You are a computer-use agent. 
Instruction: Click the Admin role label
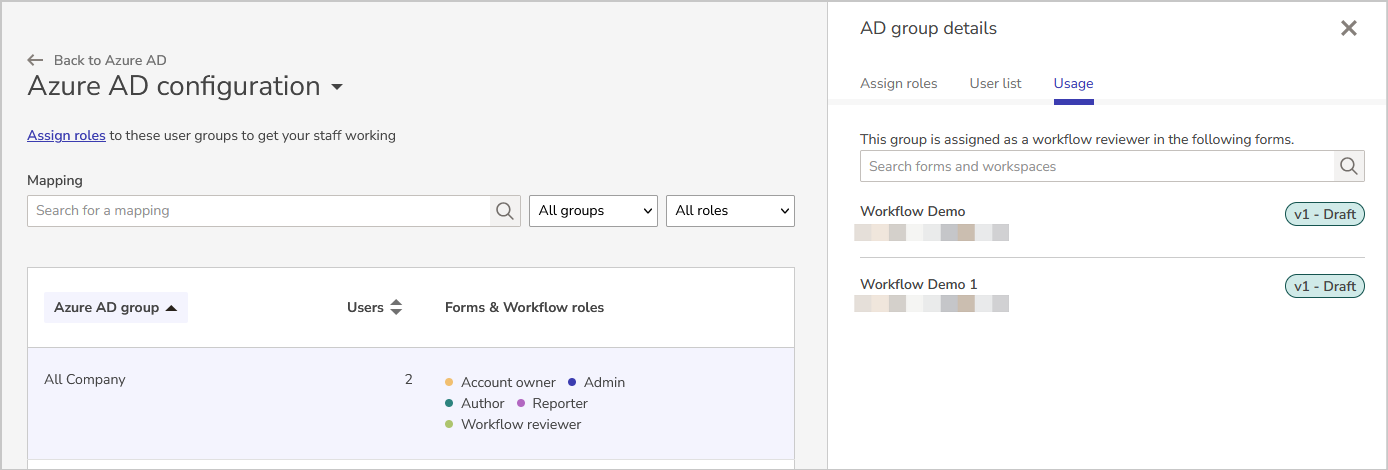(604, 382)
